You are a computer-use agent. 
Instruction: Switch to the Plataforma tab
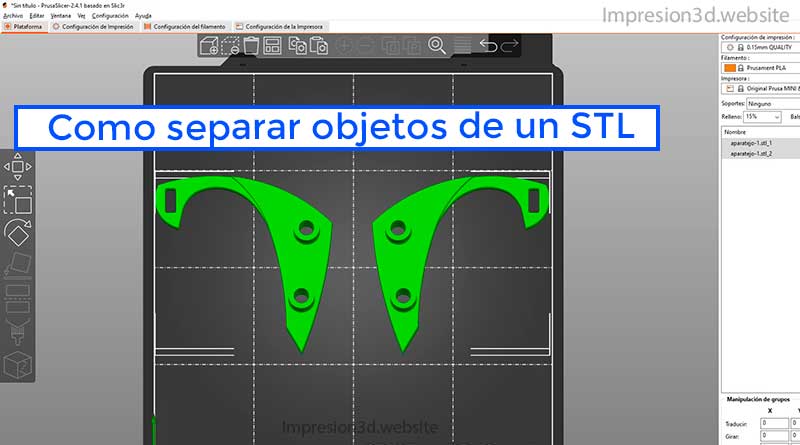(23, 27)
